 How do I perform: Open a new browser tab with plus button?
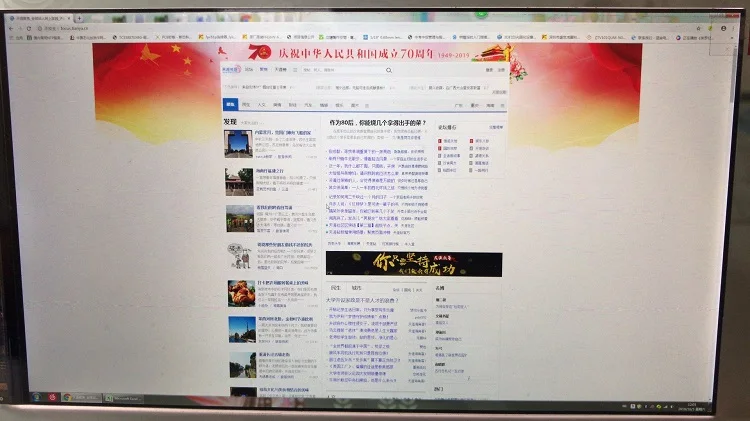click(79, 19)
